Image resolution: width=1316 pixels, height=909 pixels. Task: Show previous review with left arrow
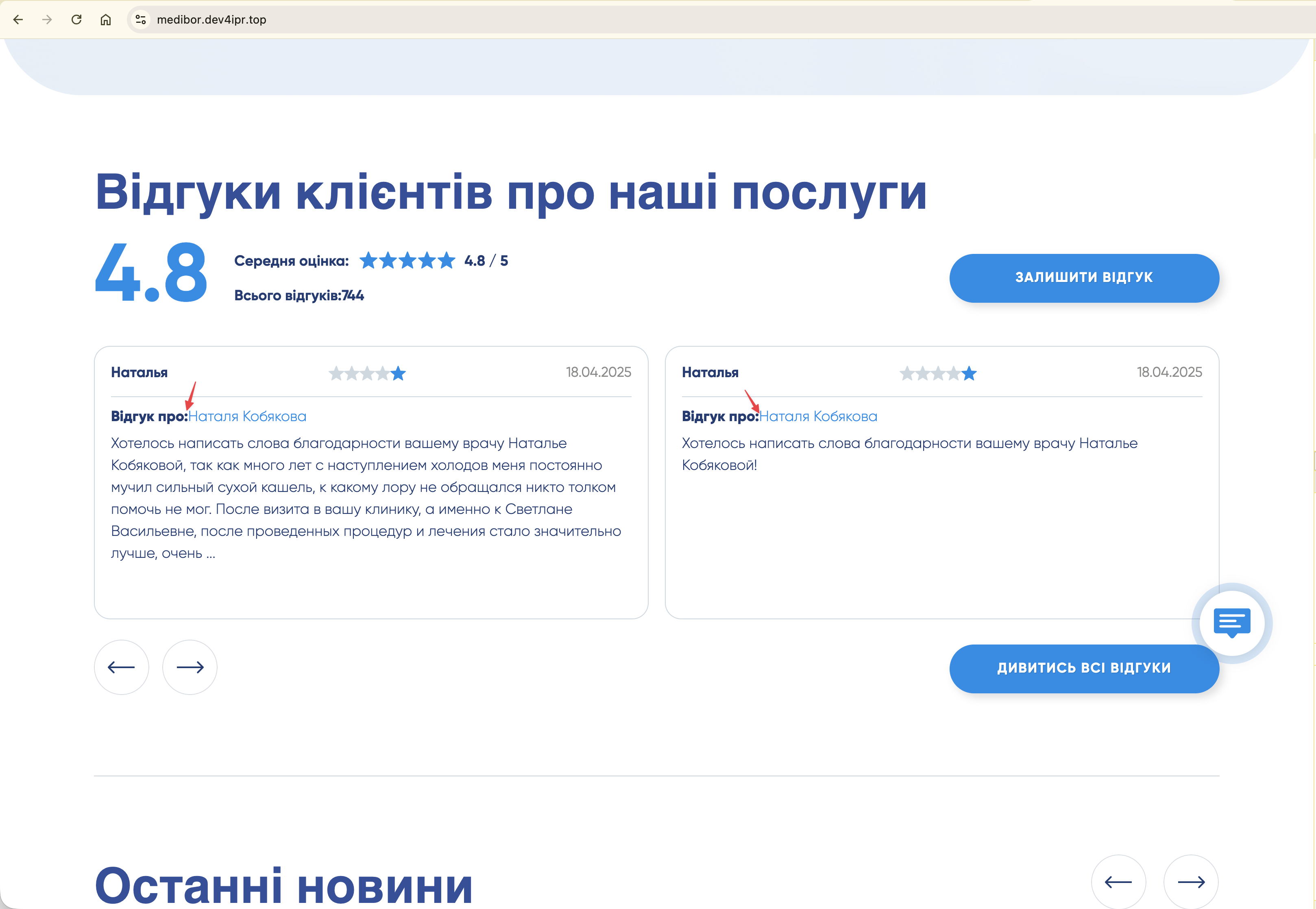(121, 667)
